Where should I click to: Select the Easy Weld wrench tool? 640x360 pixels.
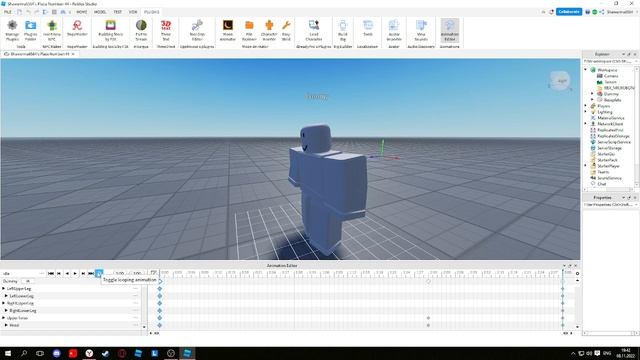(x=286, y=31)
